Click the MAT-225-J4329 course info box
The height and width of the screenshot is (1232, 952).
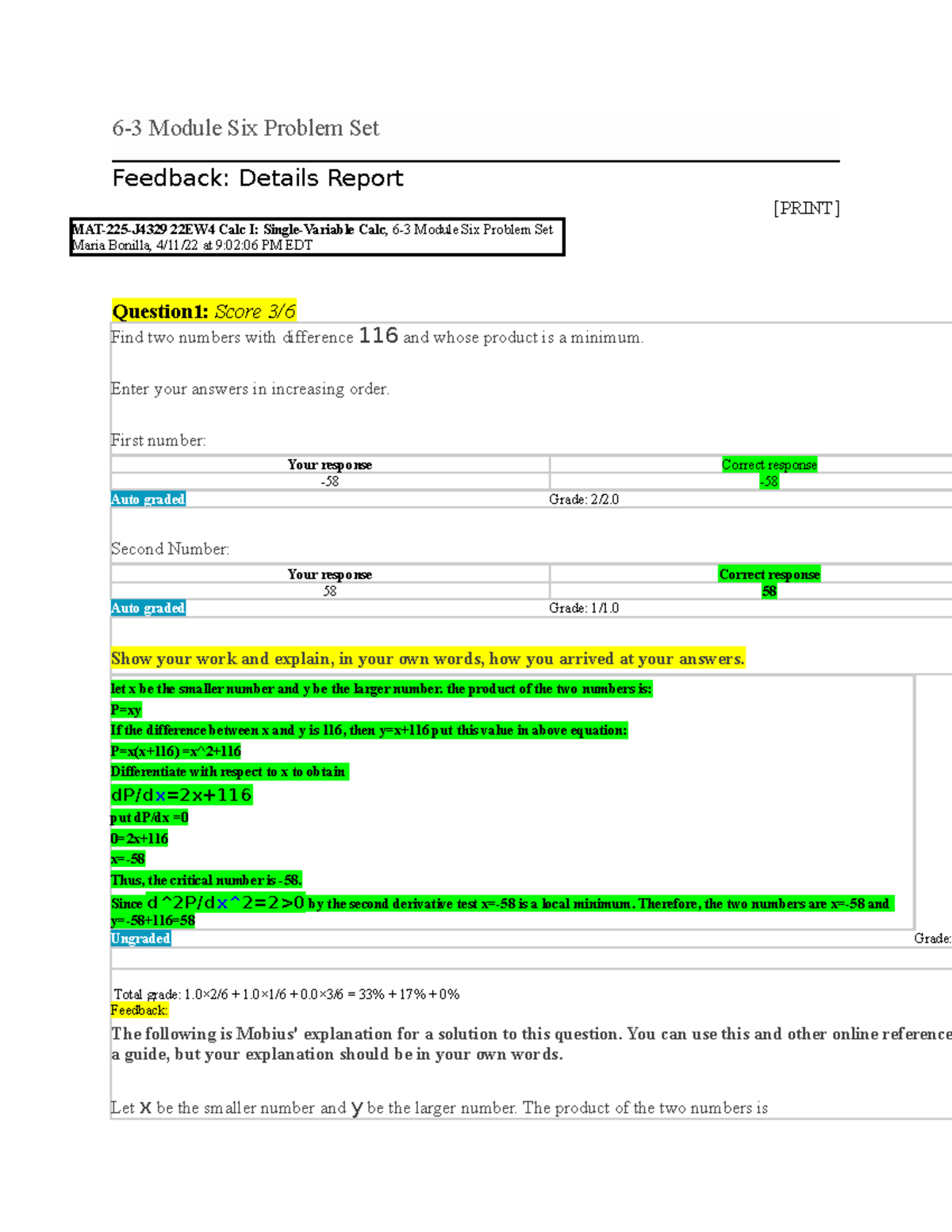click(317, 237)
